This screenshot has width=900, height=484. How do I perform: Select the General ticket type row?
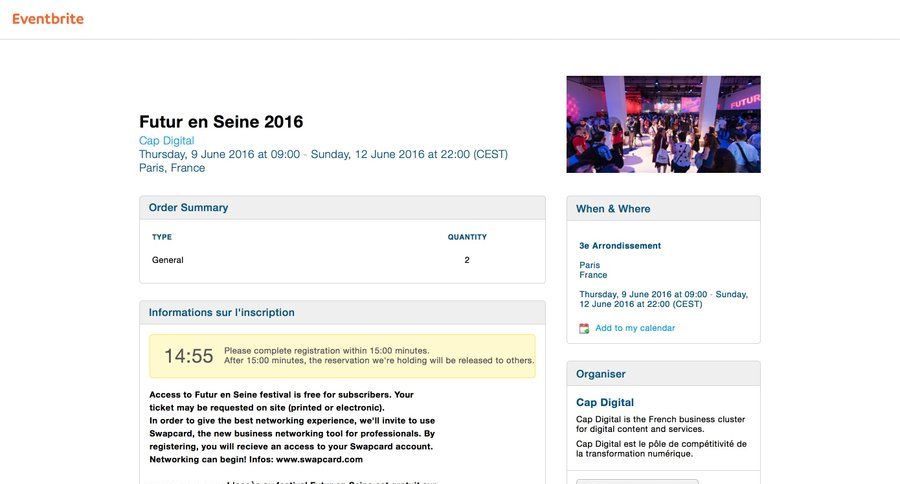point(342,260)
